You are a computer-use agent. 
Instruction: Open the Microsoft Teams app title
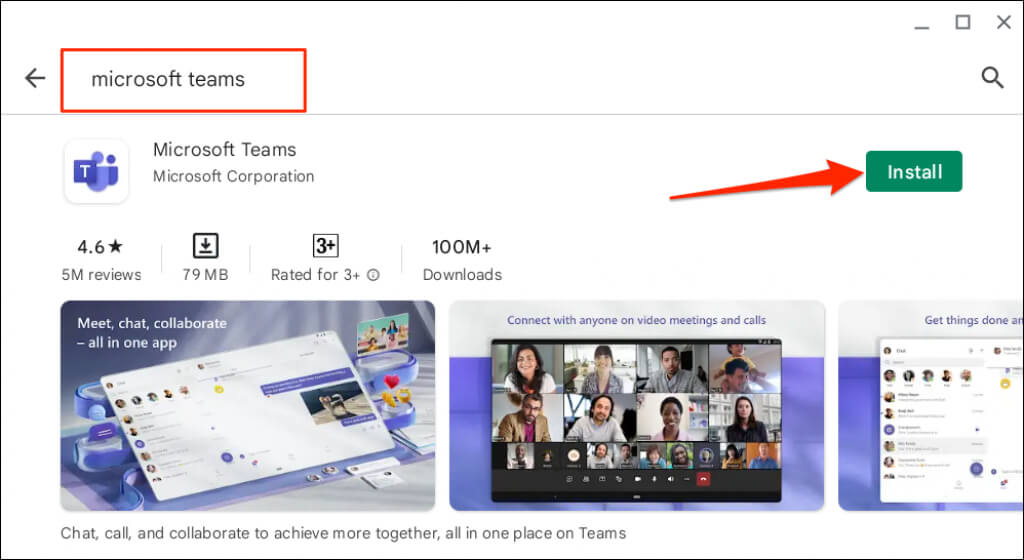pos(224,149)
